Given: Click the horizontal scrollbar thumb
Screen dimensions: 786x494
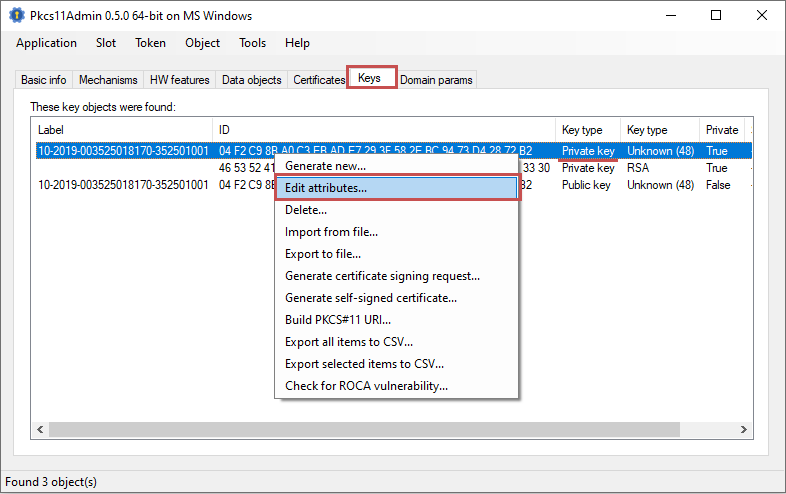Looking at the screenshot, I should pyautogui.click(x=364, y=429).
